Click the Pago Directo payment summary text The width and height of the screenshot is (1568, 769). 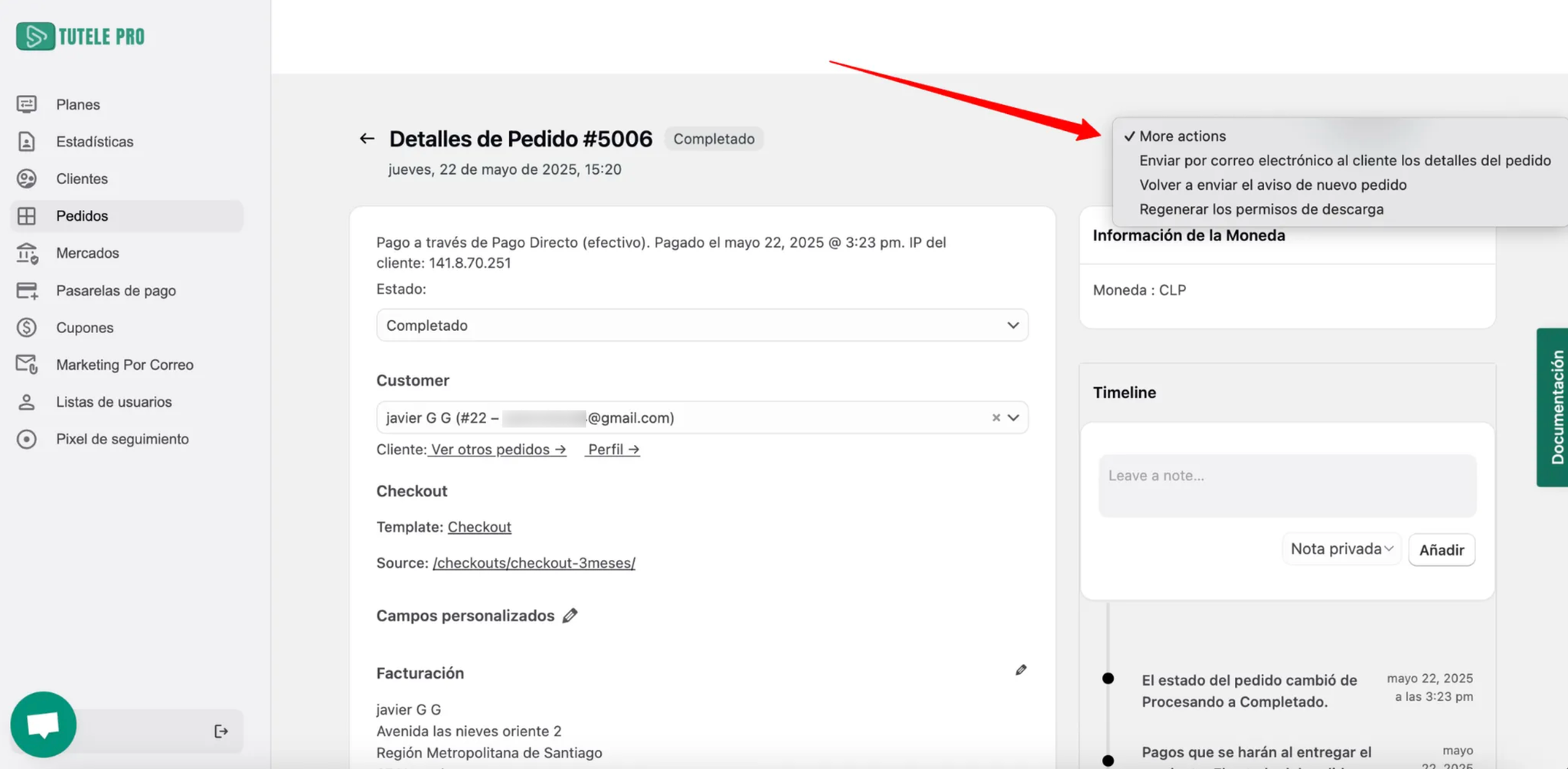661,253
